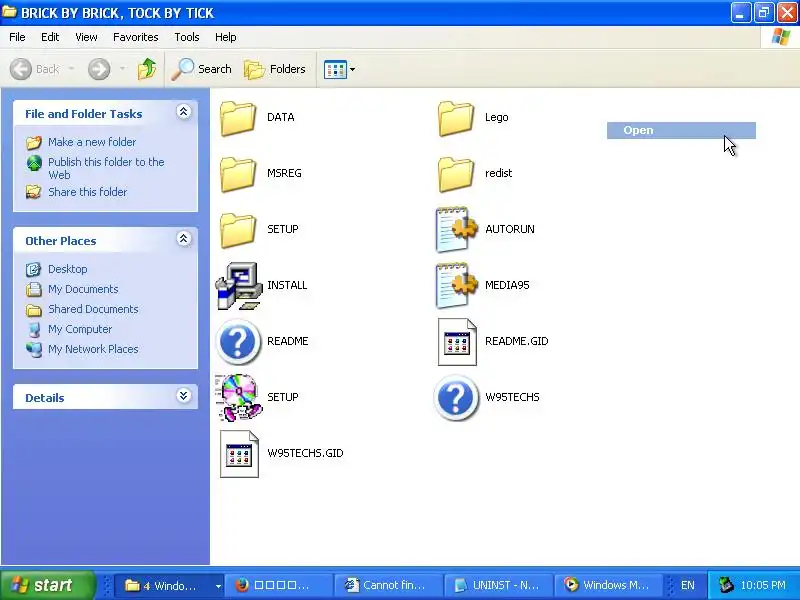Click the folder icon in the title bar
Viewport: 800px width, 600px height.
[9, 12]
